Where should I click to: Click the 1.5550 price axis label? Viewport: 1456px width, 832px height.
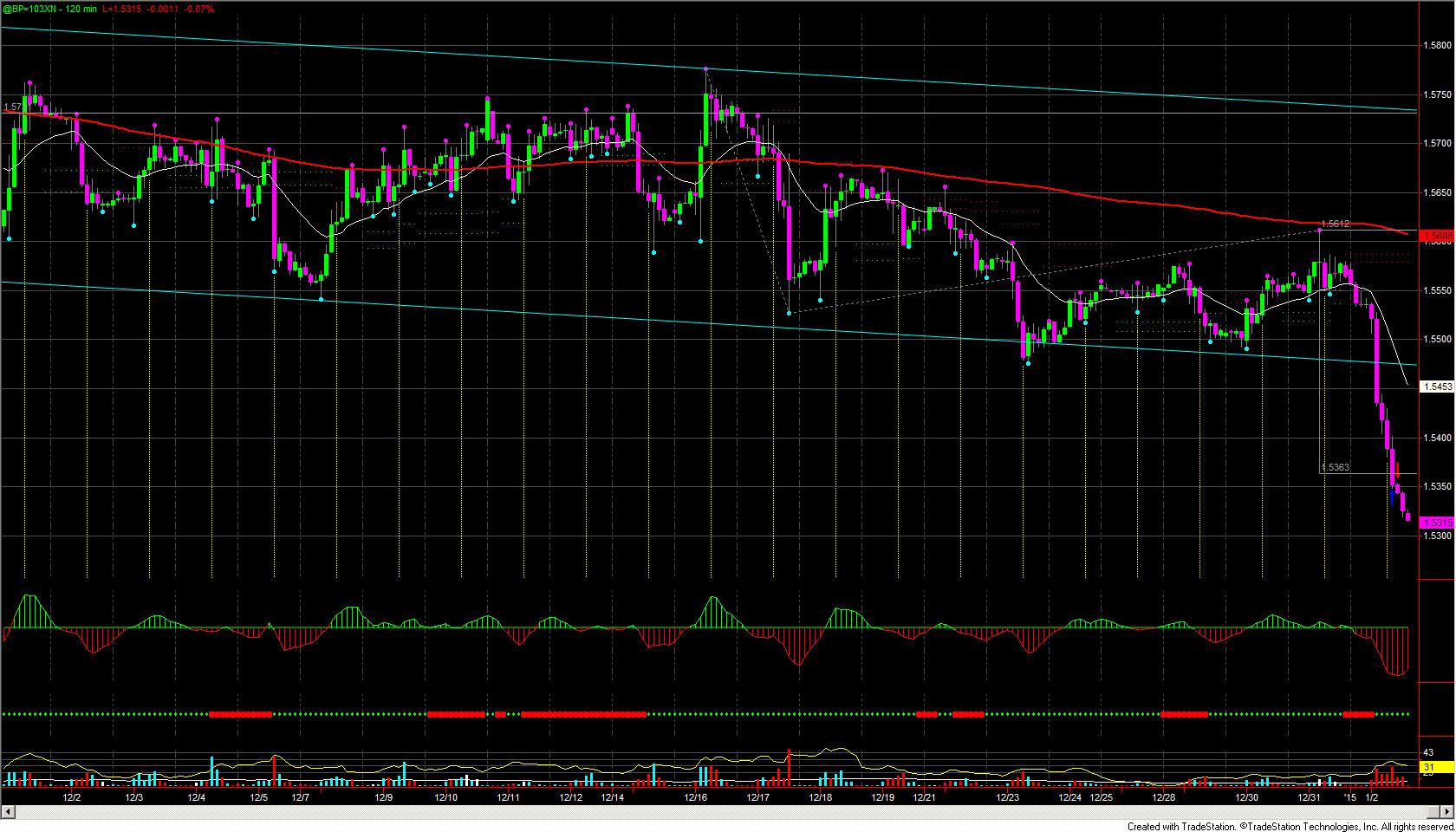tap(1439, 290)
